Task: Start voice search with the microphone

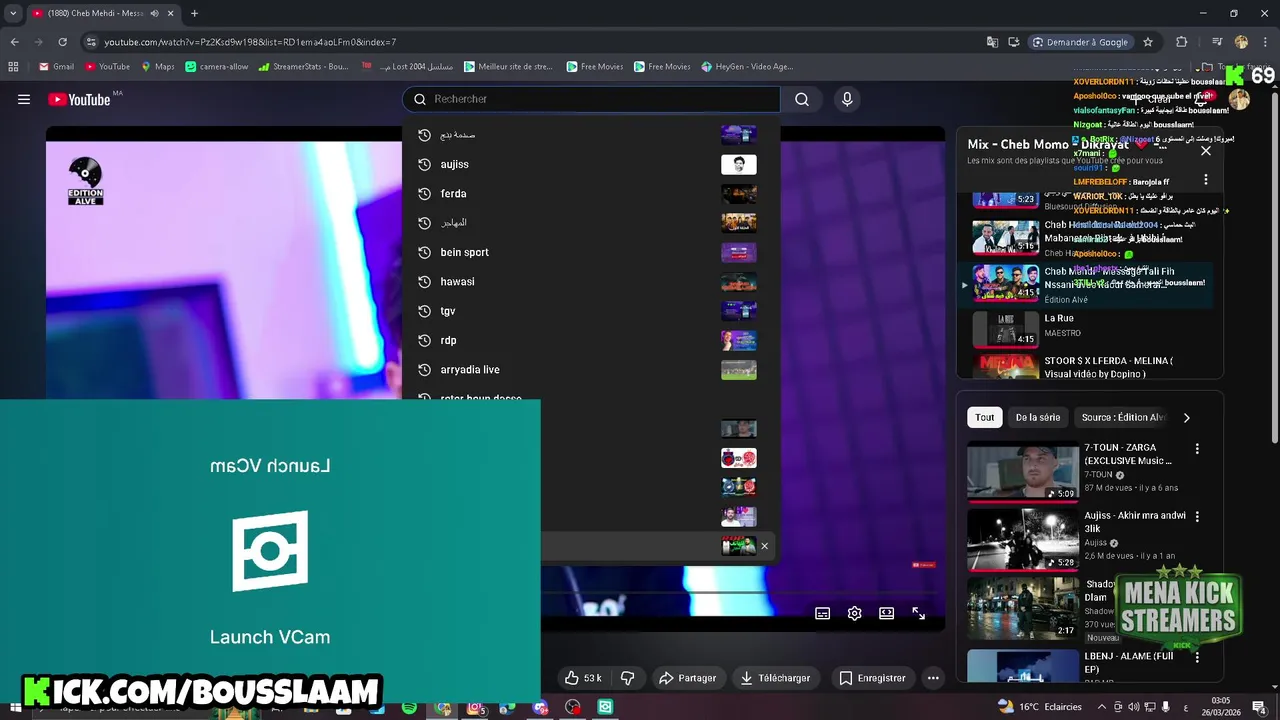Action: click(847, 99)
